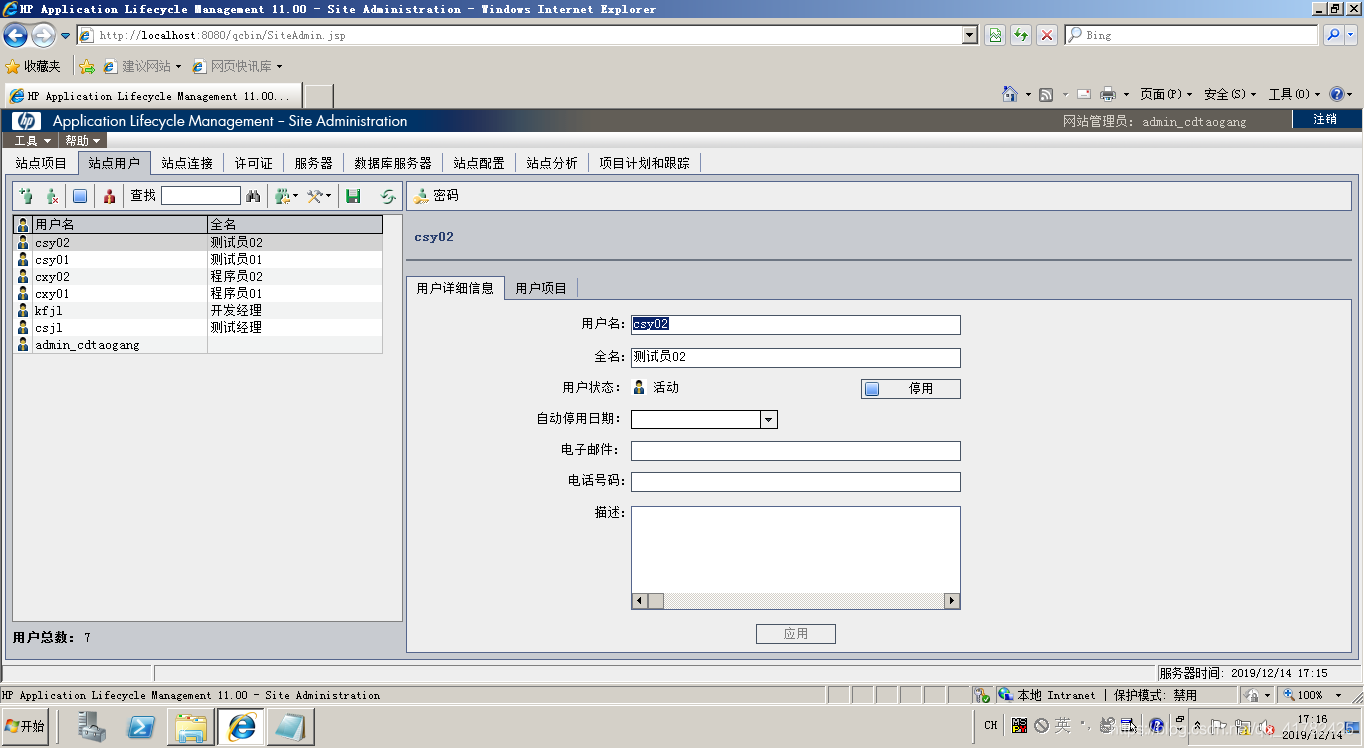Select user row admin_cdtaogang
Viewport: 1364px width, 748px height.
click(198, 345)
